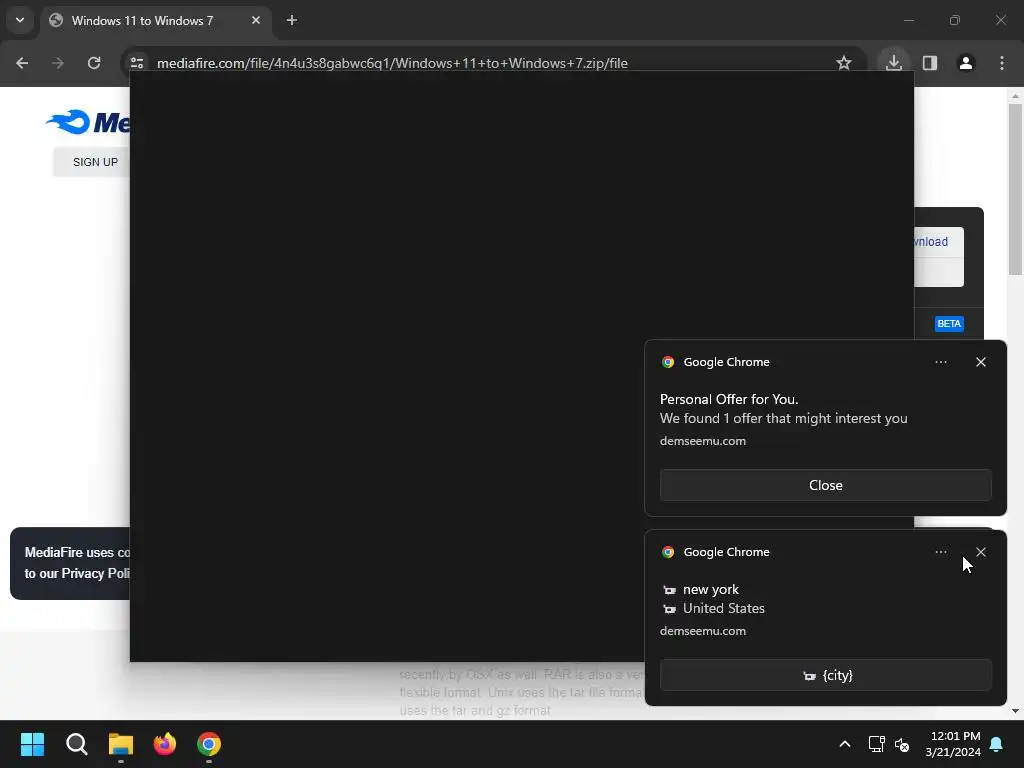1024x768 pixels.
Task: Click the {city} button in notification
Action: pyautogui.click(x=825, y=675)
